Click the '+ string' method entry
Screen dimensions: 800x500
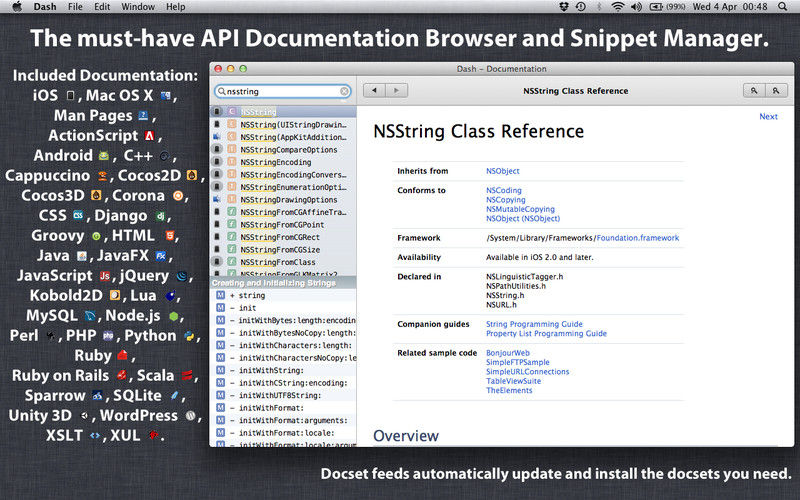tap(283, 295)
